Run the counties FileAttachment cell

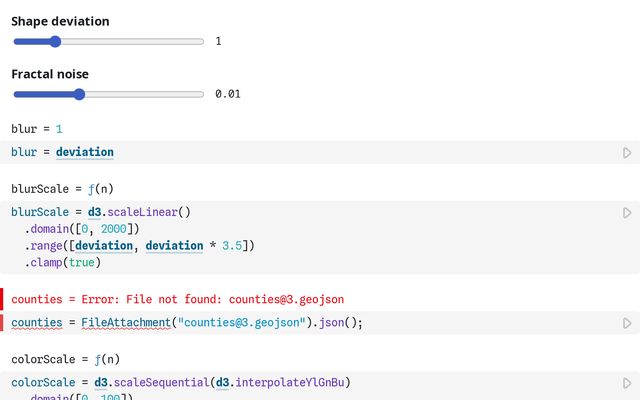pyautogui.click(x=627, y=324)
